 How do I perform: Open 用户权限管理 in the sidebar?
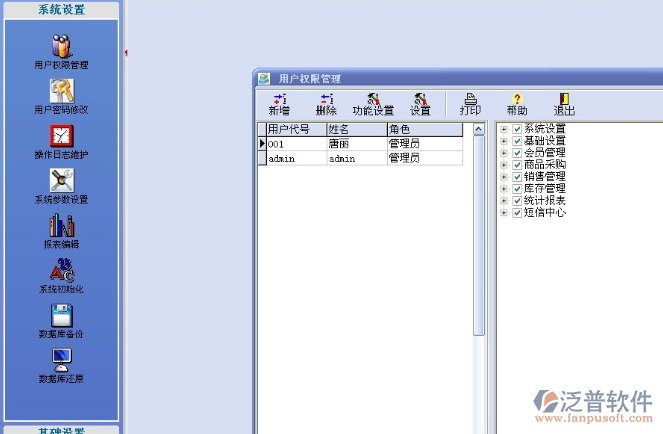61,47
